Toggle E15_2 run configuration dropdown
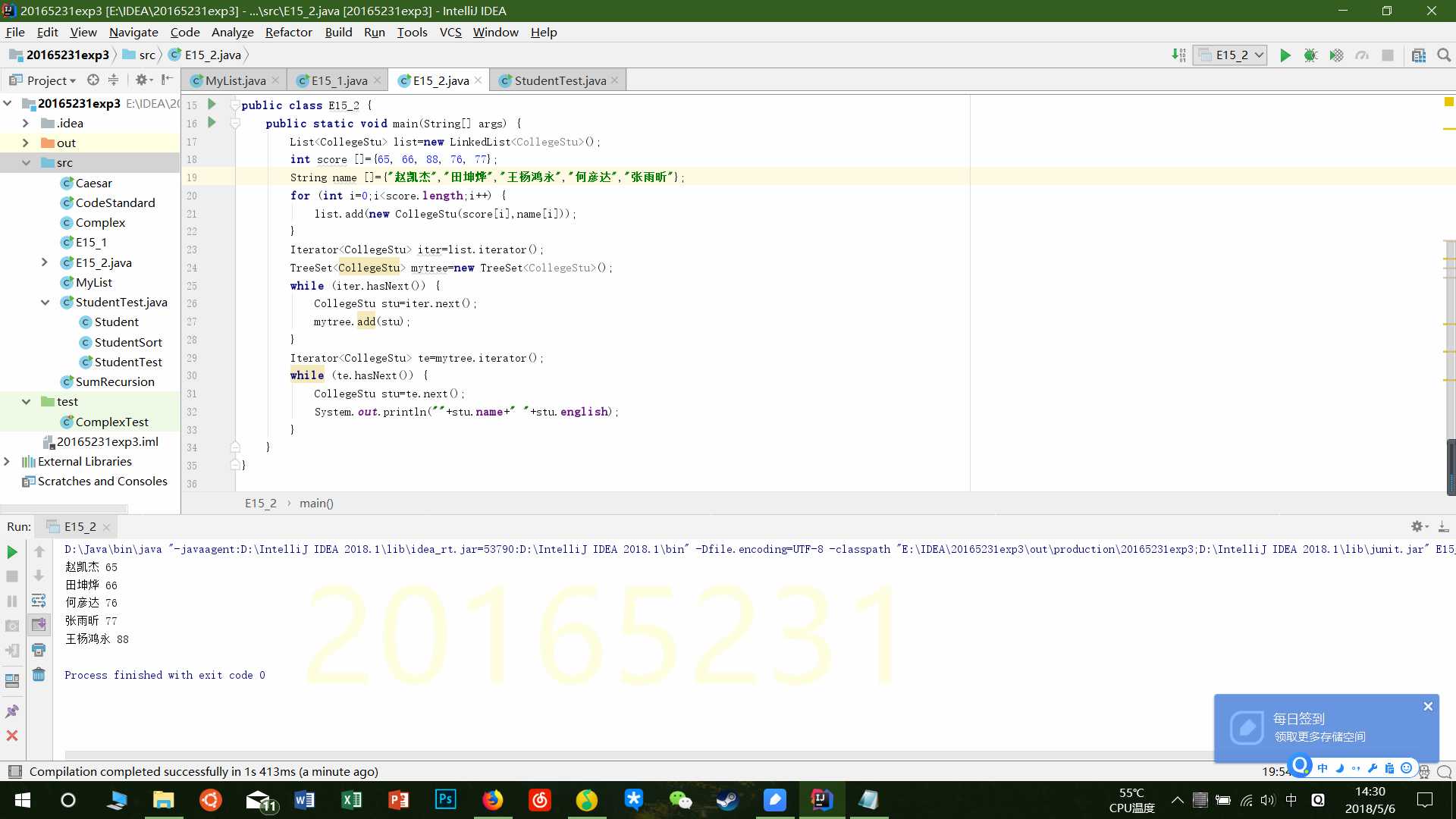 tap(1260, 55)
